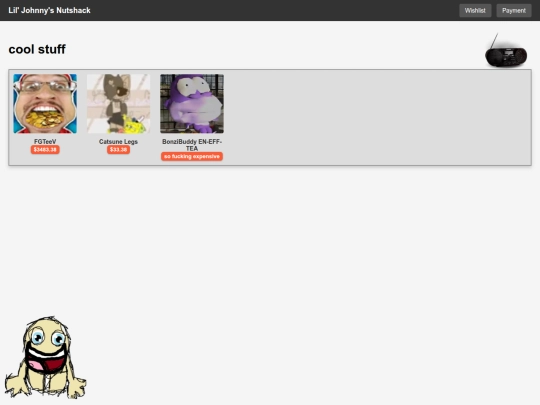540x405 pixels.
Task: Click the BonziBuddy expensive price badge
Action: (x=192, y=156)
